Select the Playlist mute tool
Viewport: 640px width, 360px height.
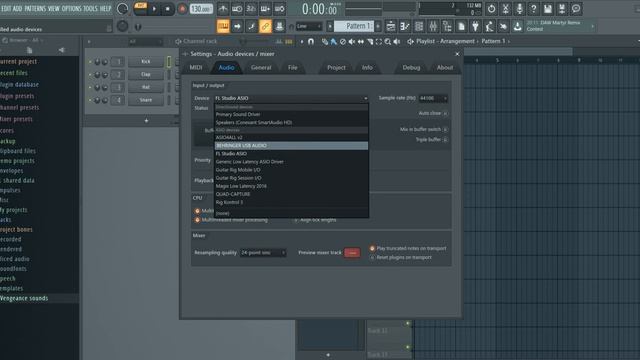[x=352, y=41]
